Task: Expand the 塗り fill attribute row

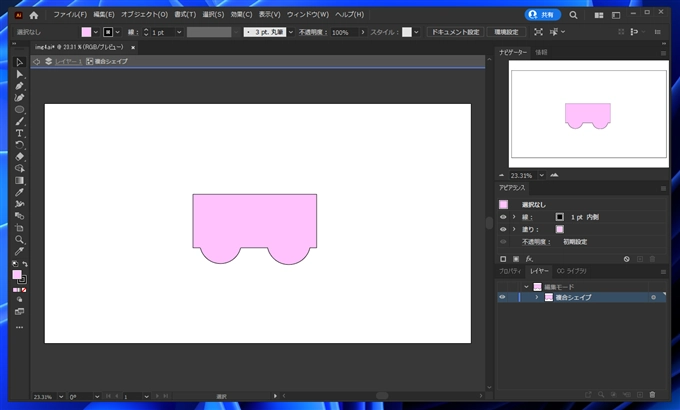Action: (514, 229)
